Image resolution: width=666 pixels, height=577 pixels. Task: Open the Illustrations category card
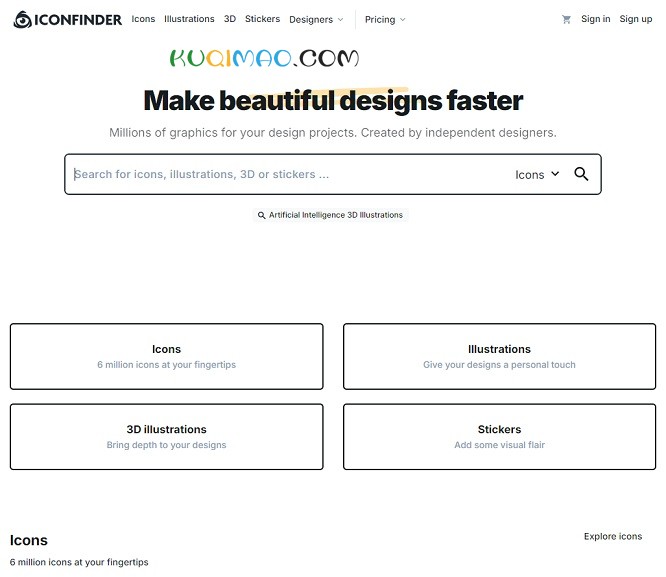pyautogui.click(x=500, y=356)
